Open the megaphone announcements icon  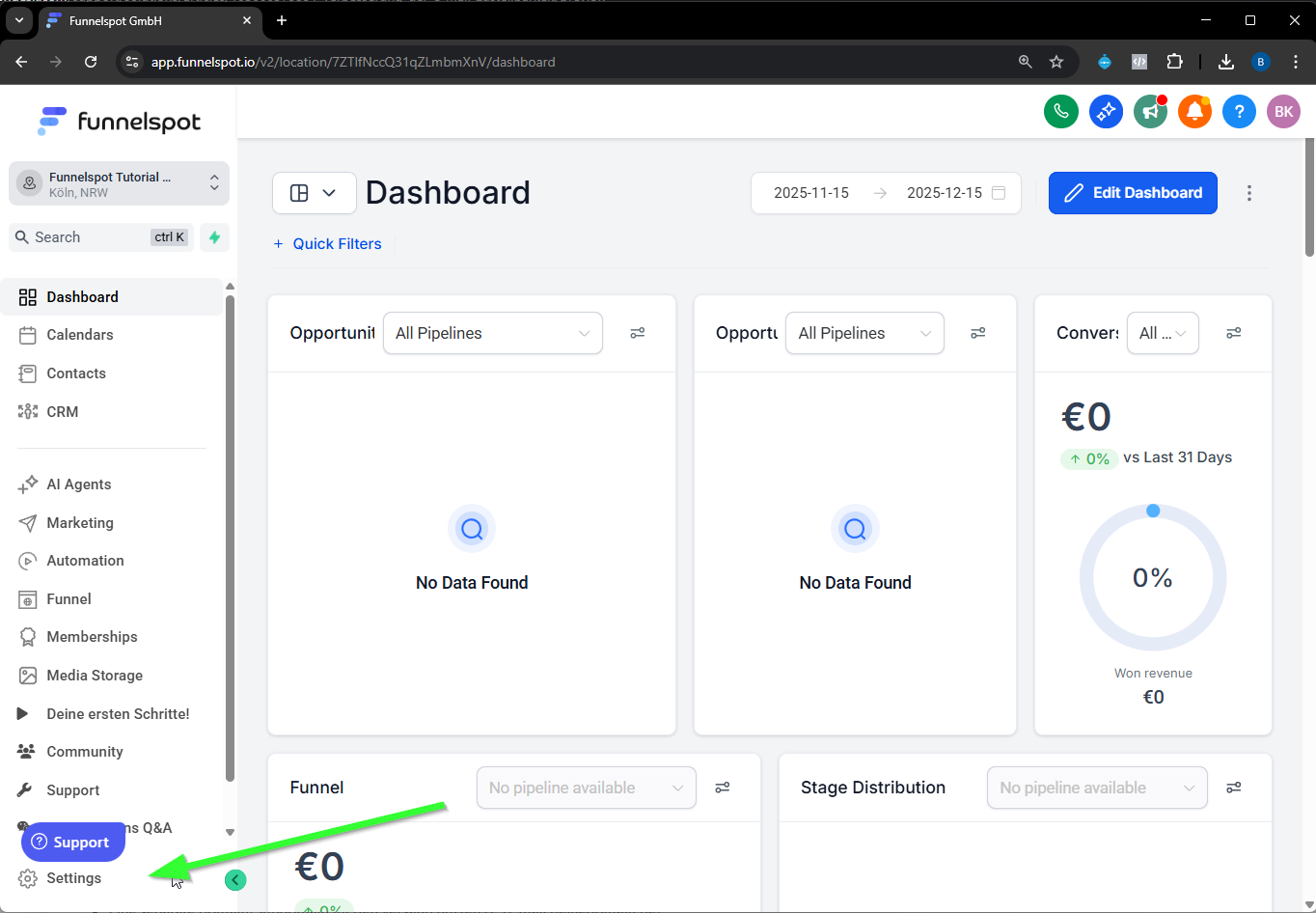pos(1150,112)
